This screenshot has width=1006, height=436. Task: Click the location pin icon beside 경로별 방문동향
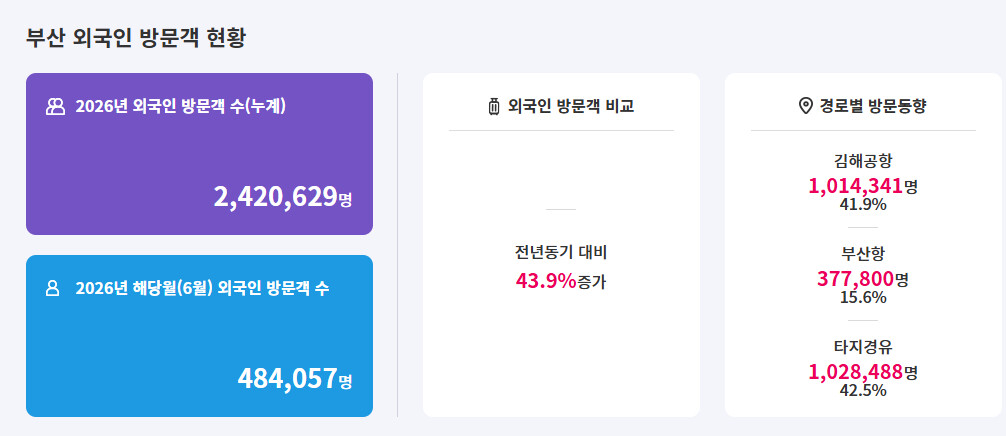point(806,106)
